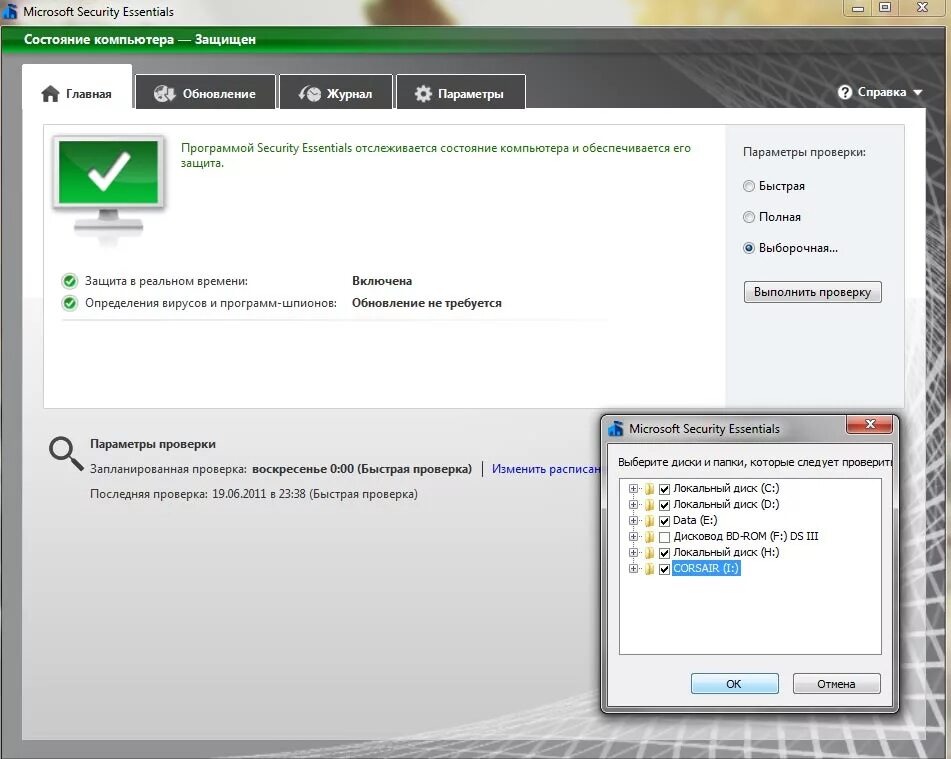Click the question mark help icon
The image size is (951, 759).
[845, 92]
